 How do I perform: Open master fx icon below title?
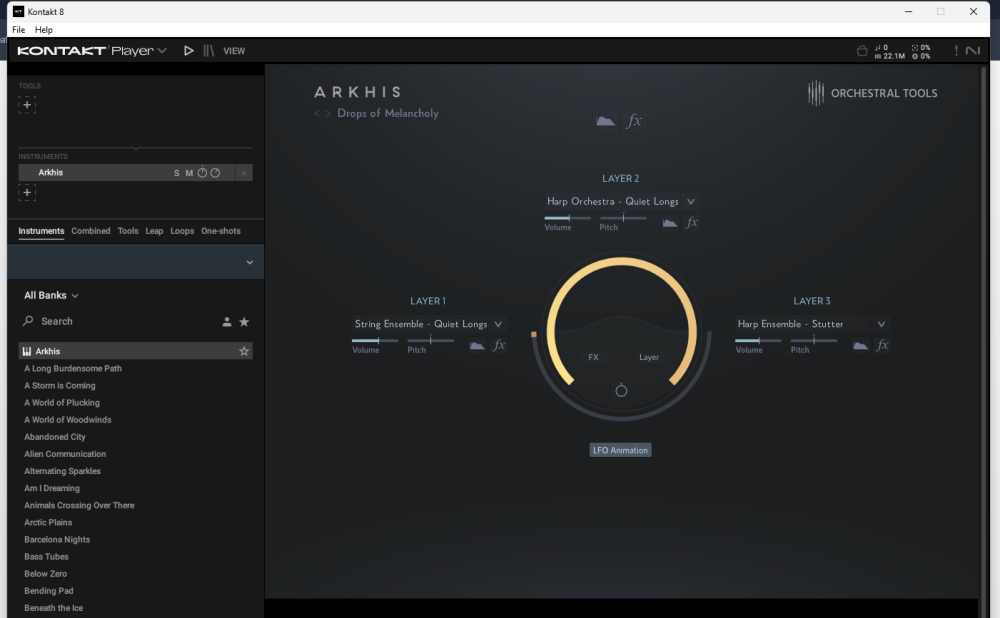(x=634, y=121)
